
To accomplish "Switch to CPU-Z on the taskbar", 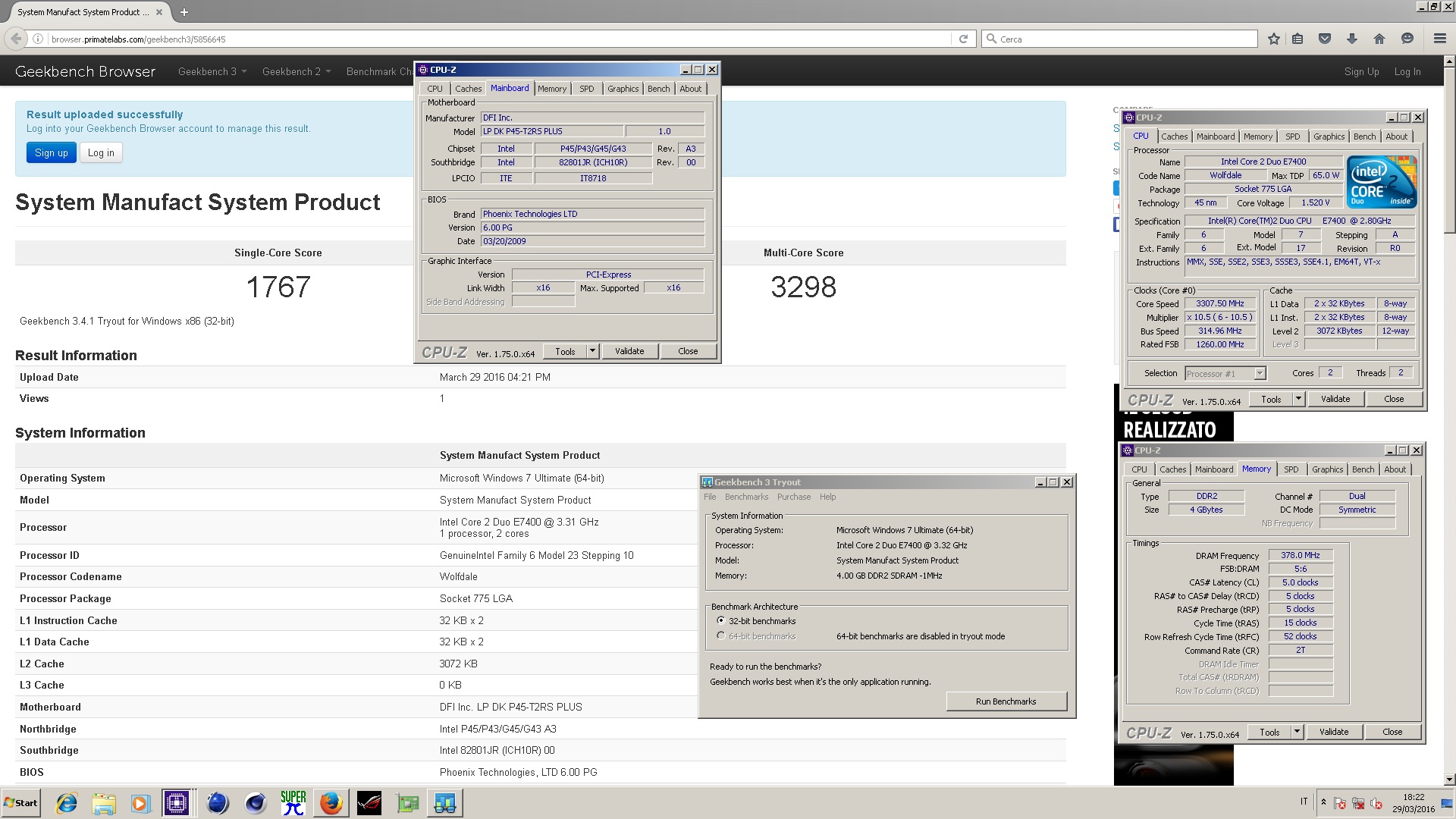I will click(x=177, y=803).
